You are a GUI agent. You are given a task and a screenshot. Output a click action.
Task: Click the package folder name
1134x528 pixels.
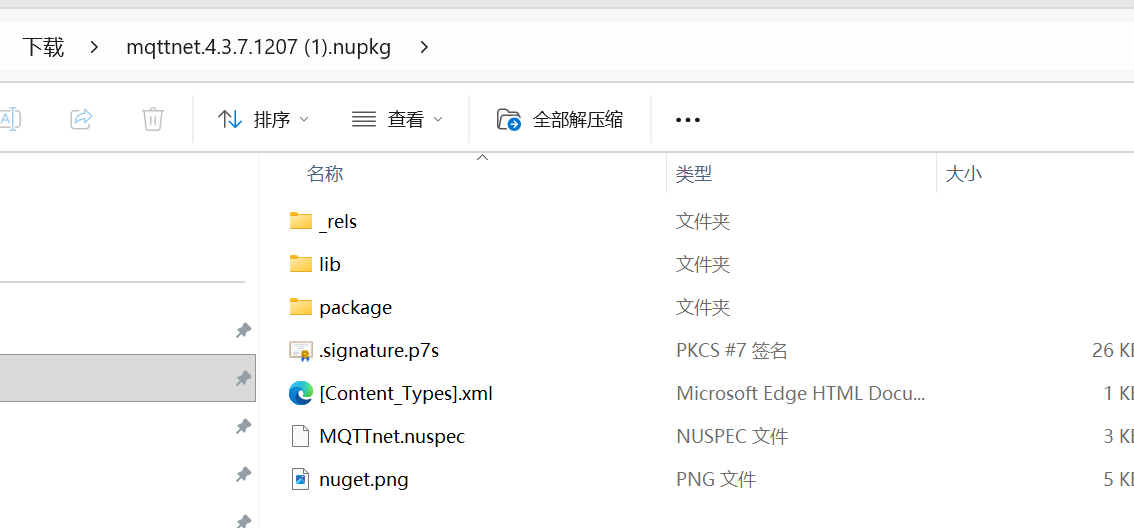pyautogui.click(x=356, y=308)
